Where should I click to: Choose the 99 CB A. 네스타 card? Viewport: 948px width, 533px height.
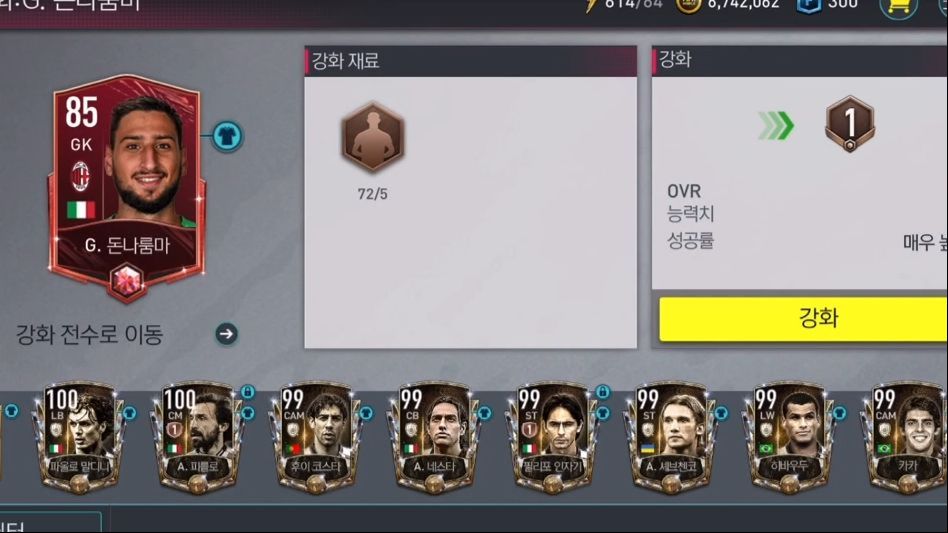click(433, 438)
